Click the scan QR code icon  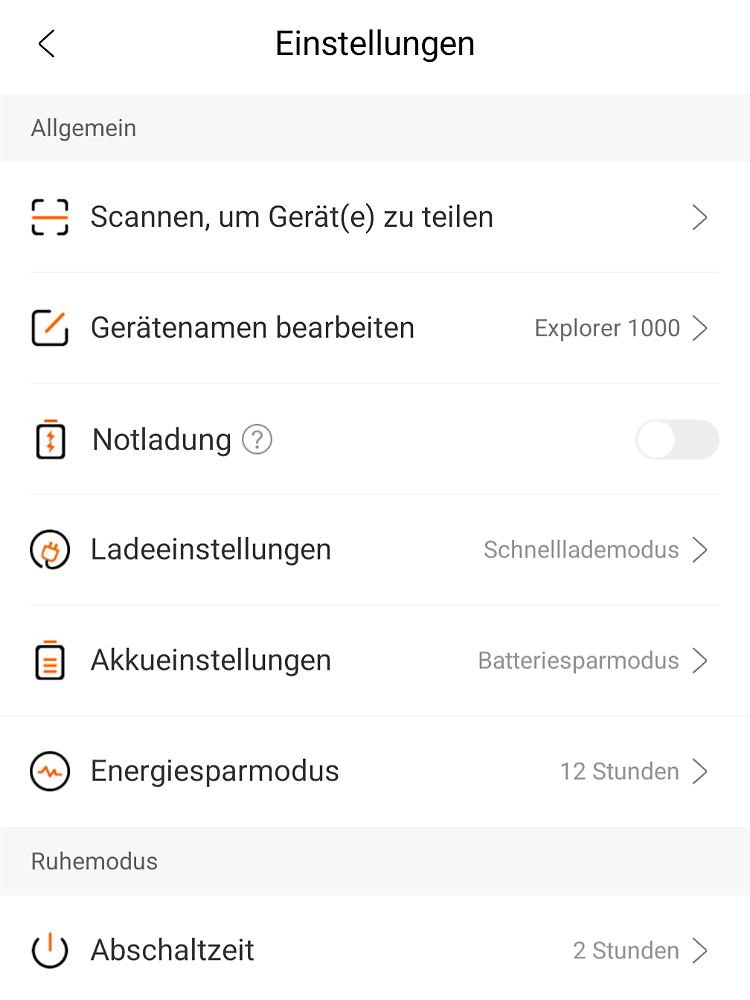click(x=50, y=217)
